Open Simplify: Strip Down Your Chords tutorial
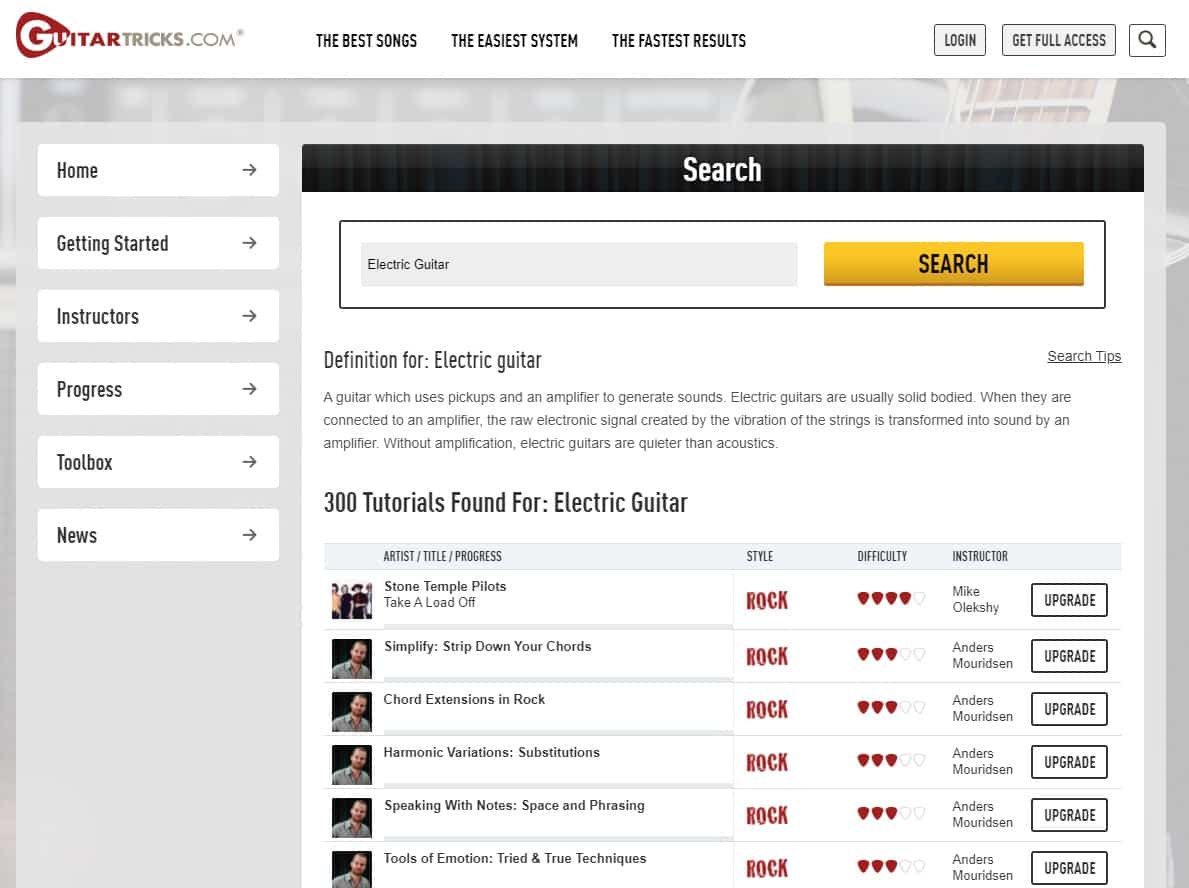This screenshot has height=888, width=1189. 488,646
